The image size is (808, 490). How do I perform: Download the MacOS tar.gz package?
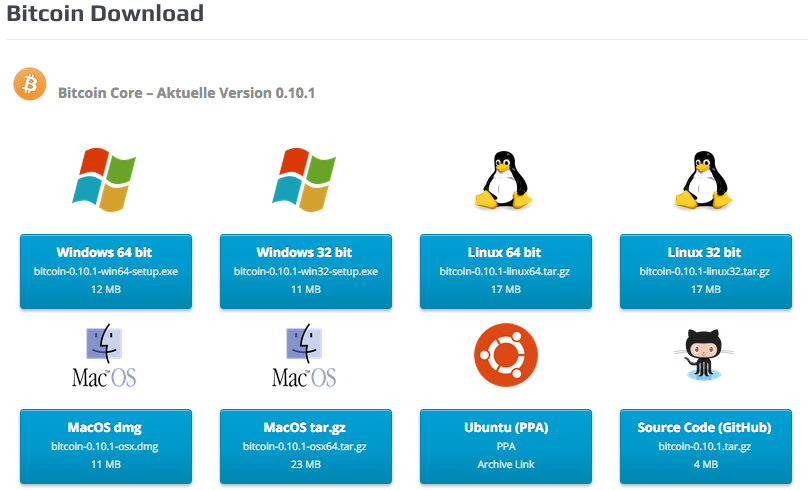306,447
